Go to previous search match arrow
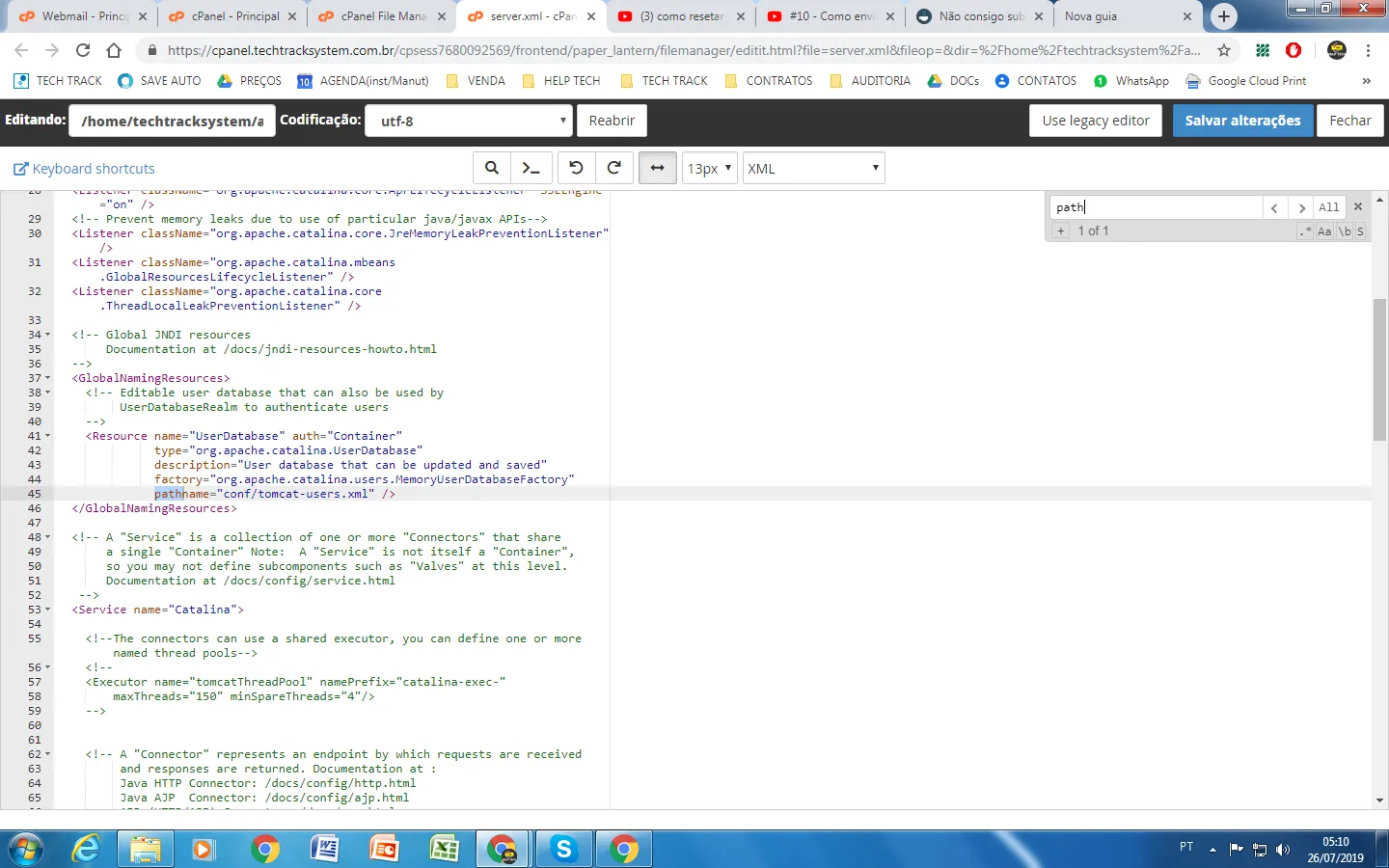Screen dimensions: 1389x868 pos(1274,207)
